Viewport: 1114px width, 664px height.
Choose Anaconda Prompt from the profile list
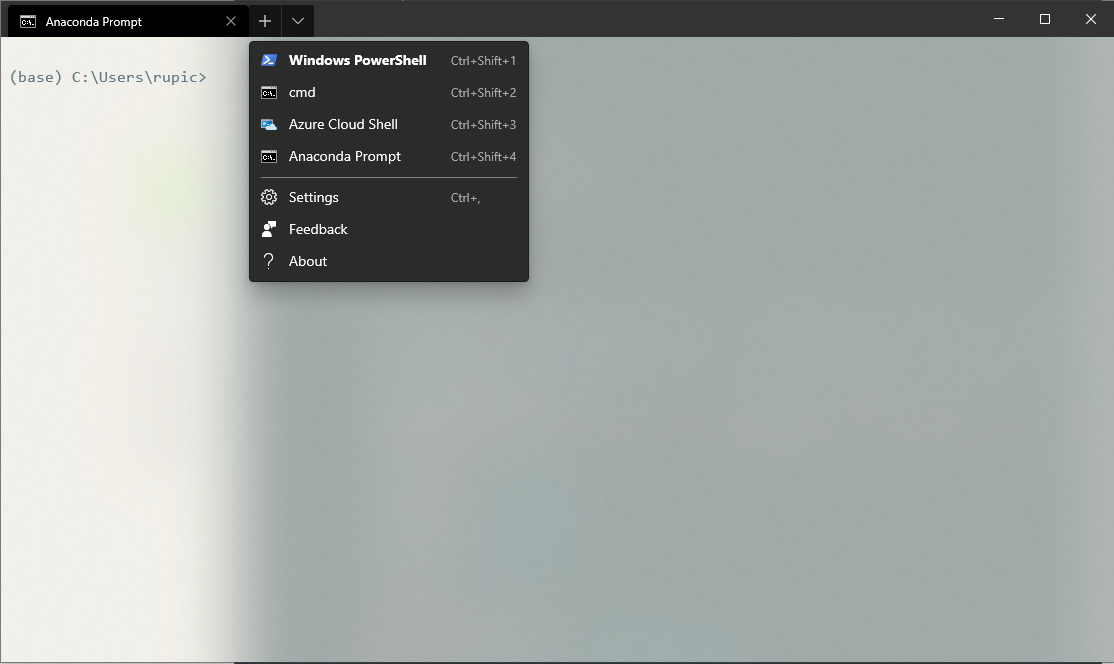[389, 156]
